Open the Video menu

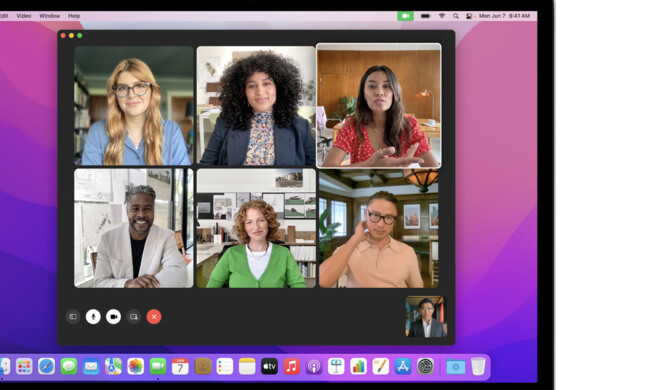[x=24, y=16]
